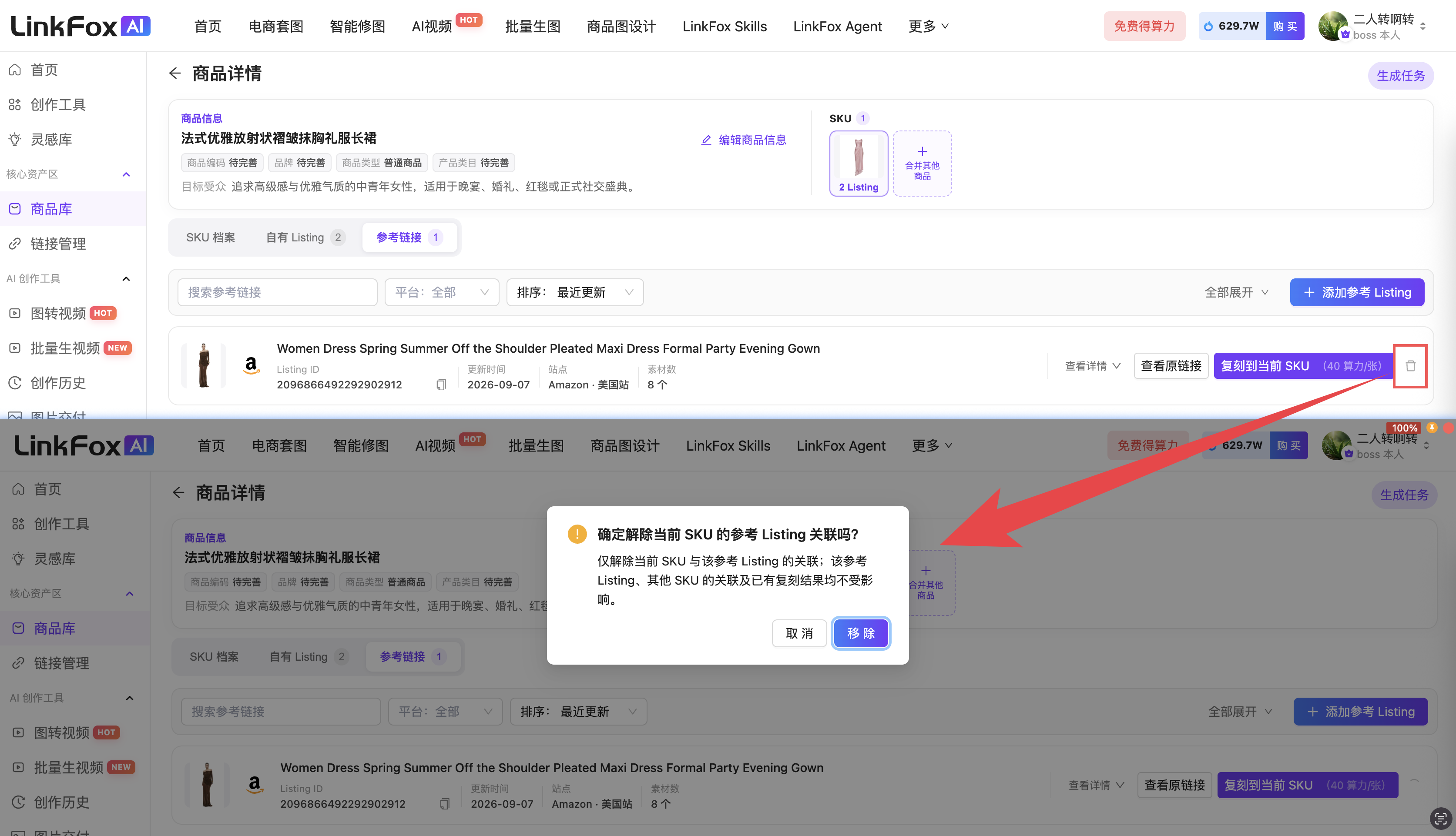The image size is (1456, 836).
Task: Click 添加参考 Listing button on undimmed page
Action: [1357, 292]
